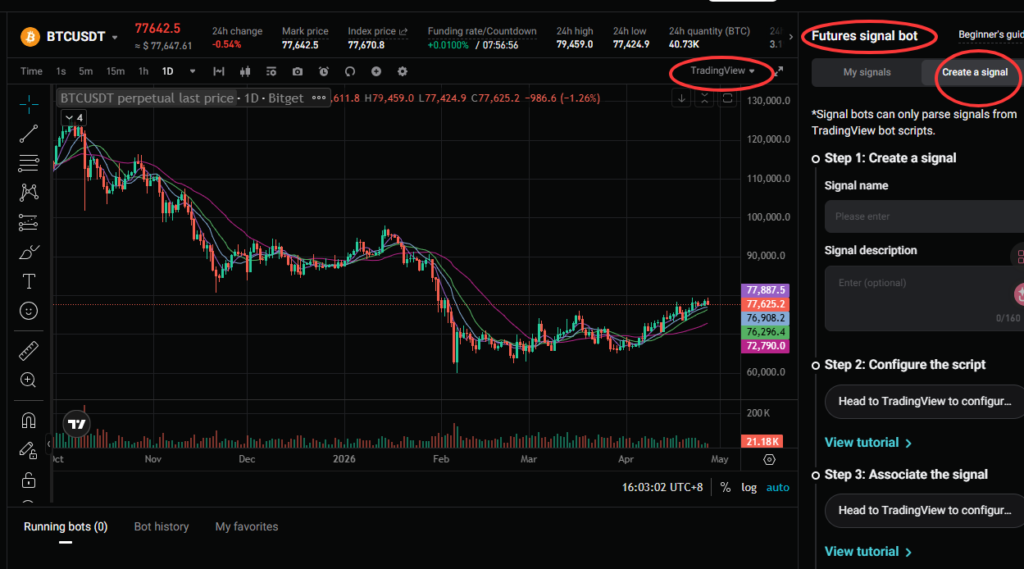Open View tutorial link under Step 3
Viewport: 1024px width, 569px height.
(x=868, y=551)
